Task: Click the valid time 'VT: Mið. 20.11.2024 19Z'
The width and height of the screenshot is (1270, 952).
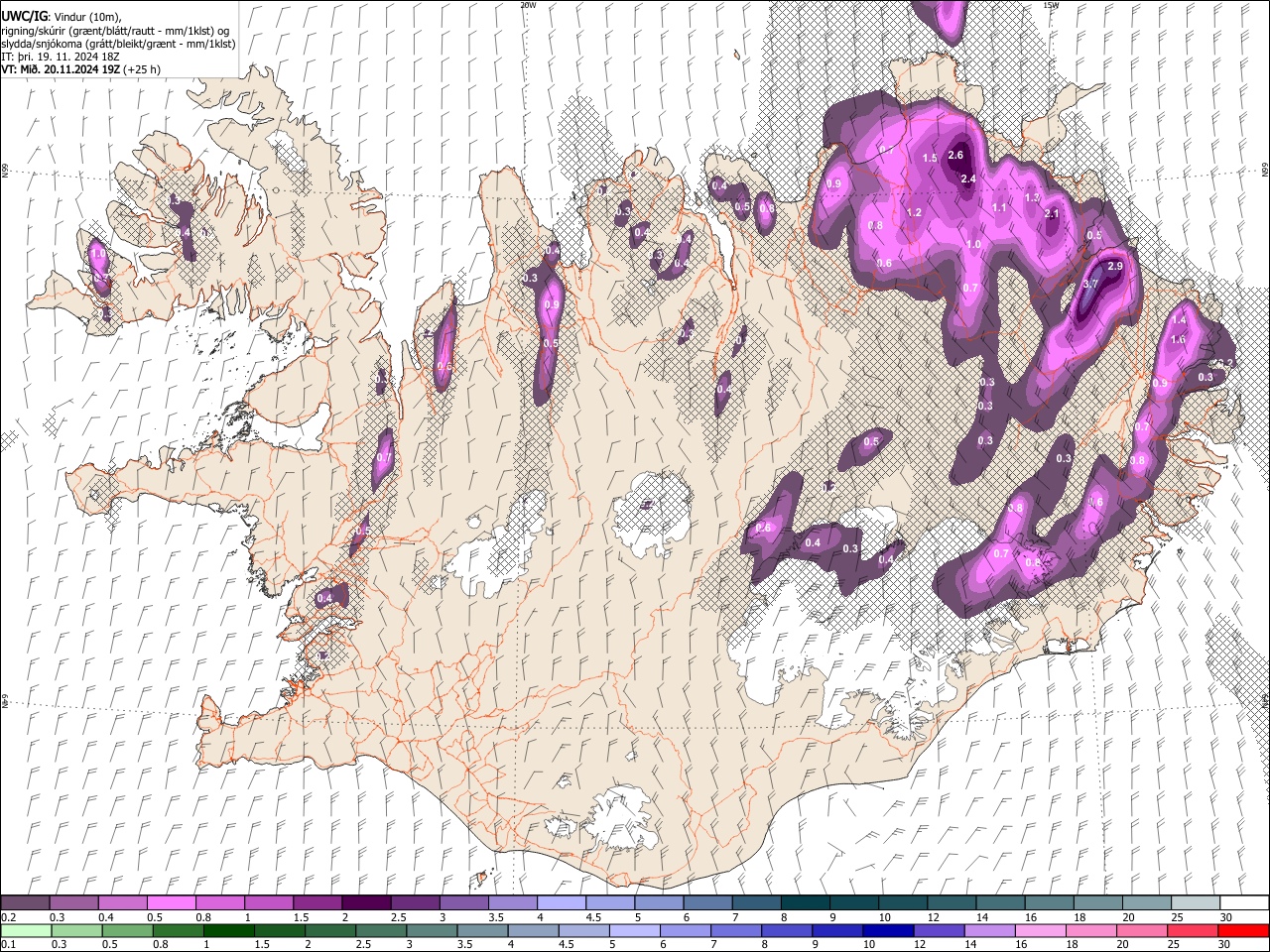Action: [x=61, y=69]
